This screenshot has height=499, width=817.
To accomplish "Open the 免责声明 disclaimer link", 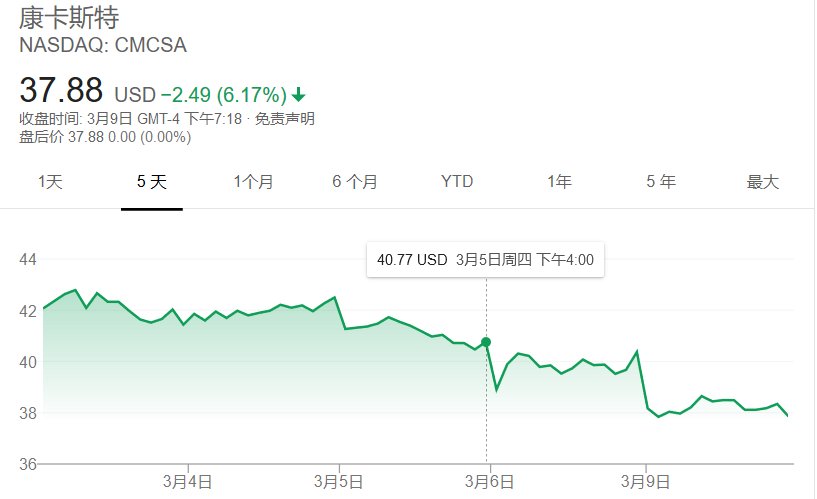I will point(284,119).
